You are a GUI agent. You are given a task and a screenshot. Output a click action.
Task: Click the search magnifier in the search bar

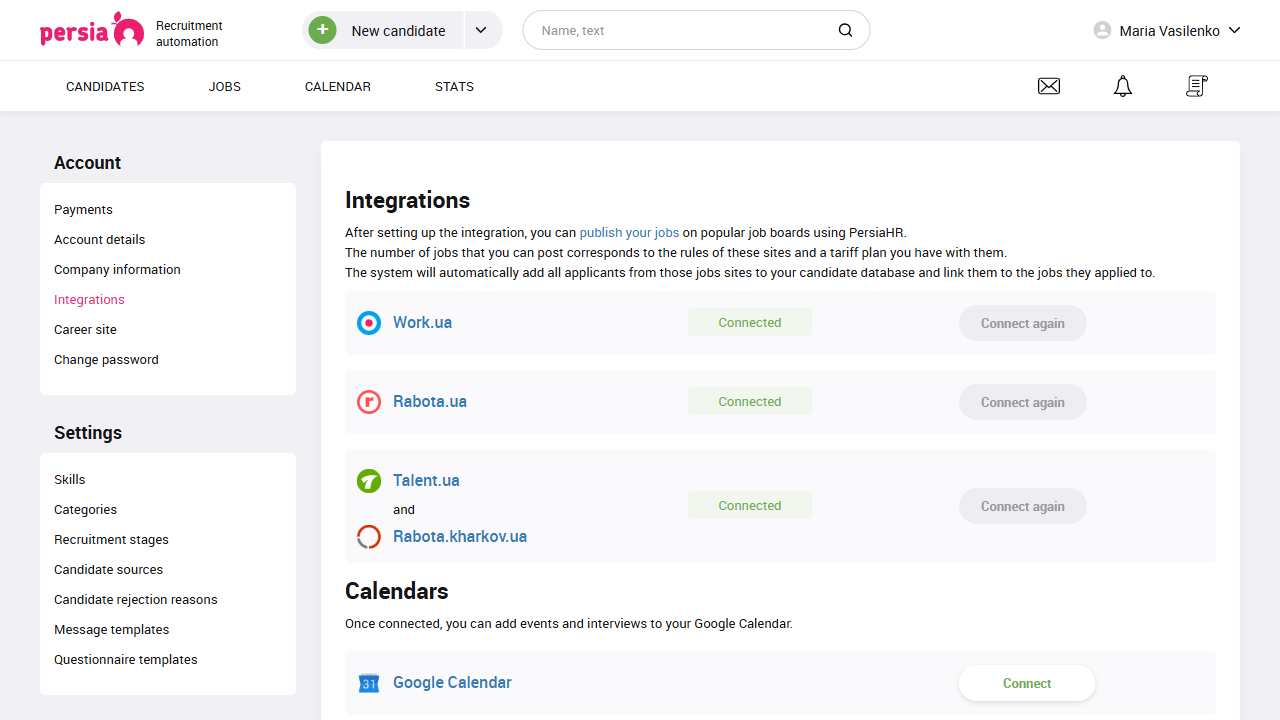[845, 30]
